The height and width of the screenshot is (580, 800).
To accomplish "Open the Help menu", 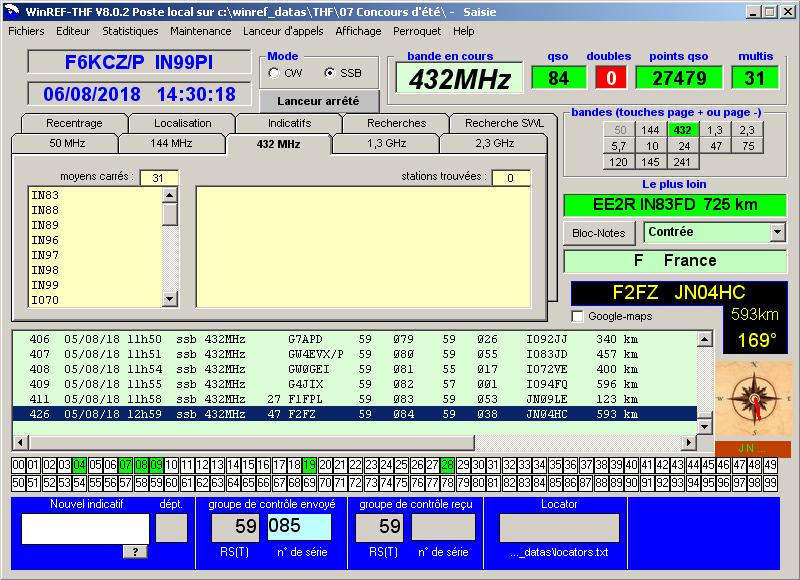I will click(x=464, y=31).
